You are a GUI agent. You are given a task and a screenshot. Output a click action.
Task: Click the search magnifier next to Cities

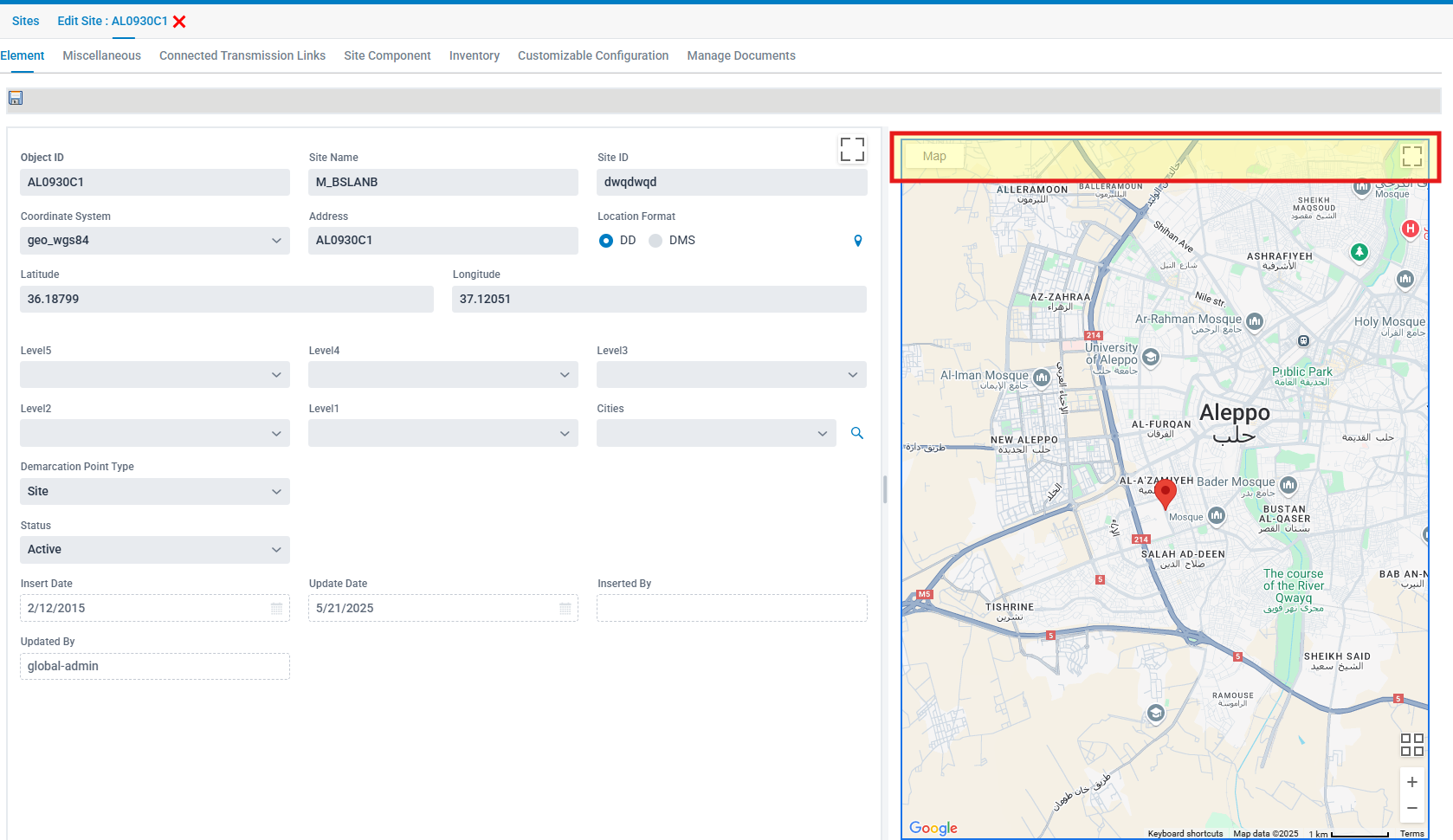[x=856, y=433]
